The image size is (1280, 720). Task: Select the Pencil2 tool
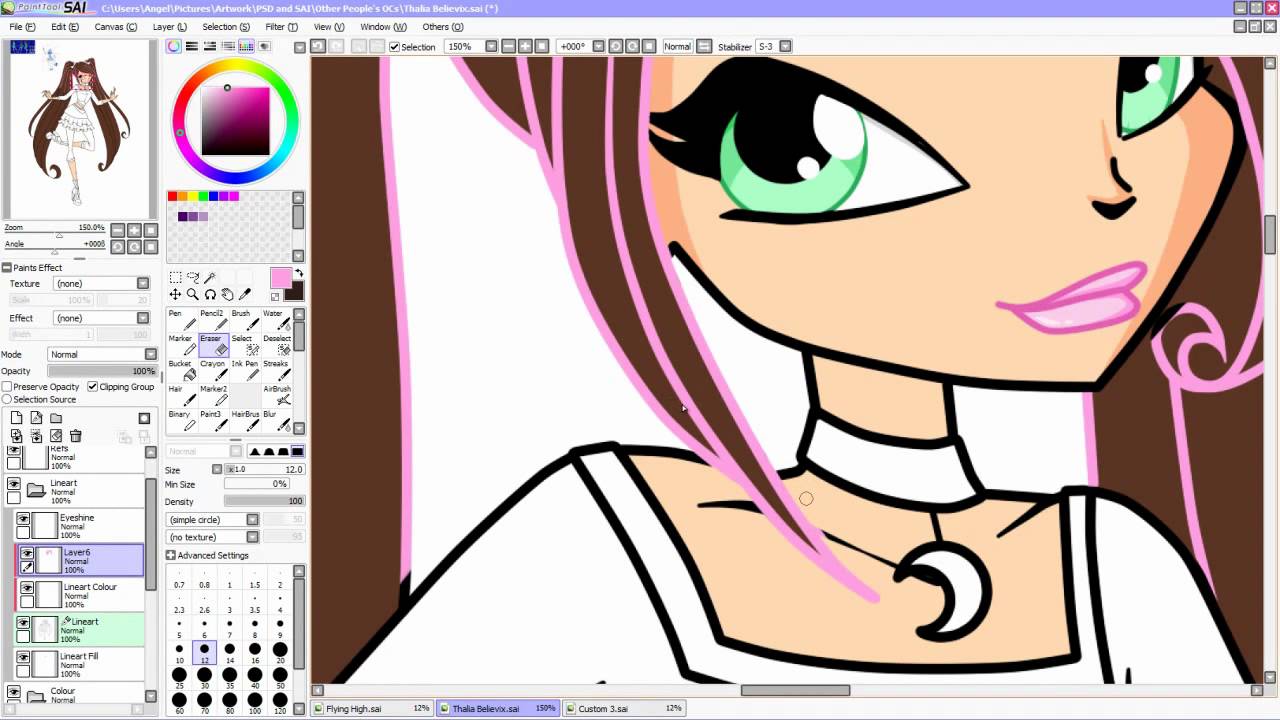212,320
